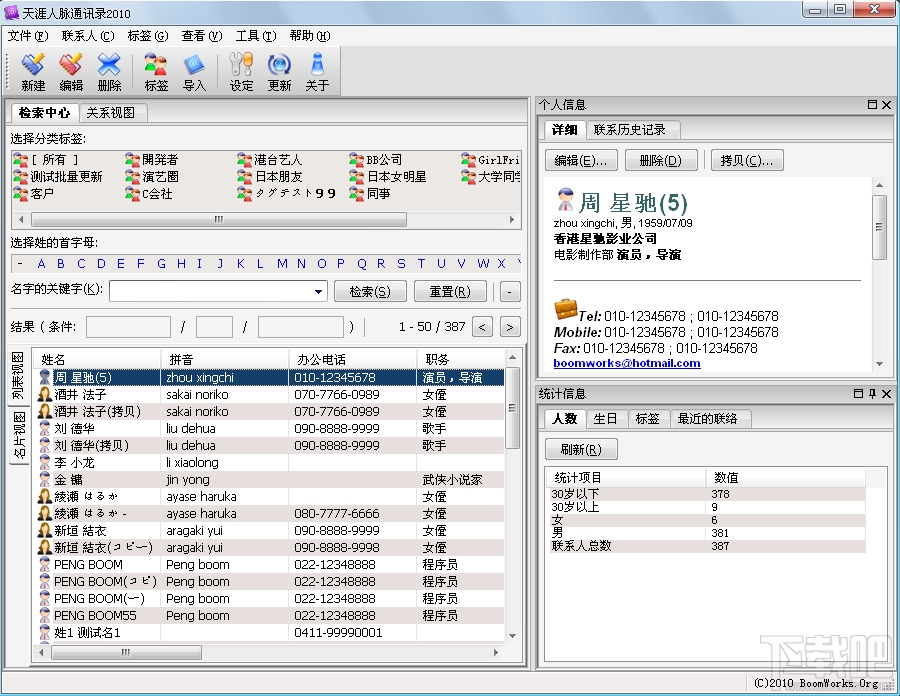
Task: Click the 删除(D) button in 个人信息
Action: click(661, 160)
